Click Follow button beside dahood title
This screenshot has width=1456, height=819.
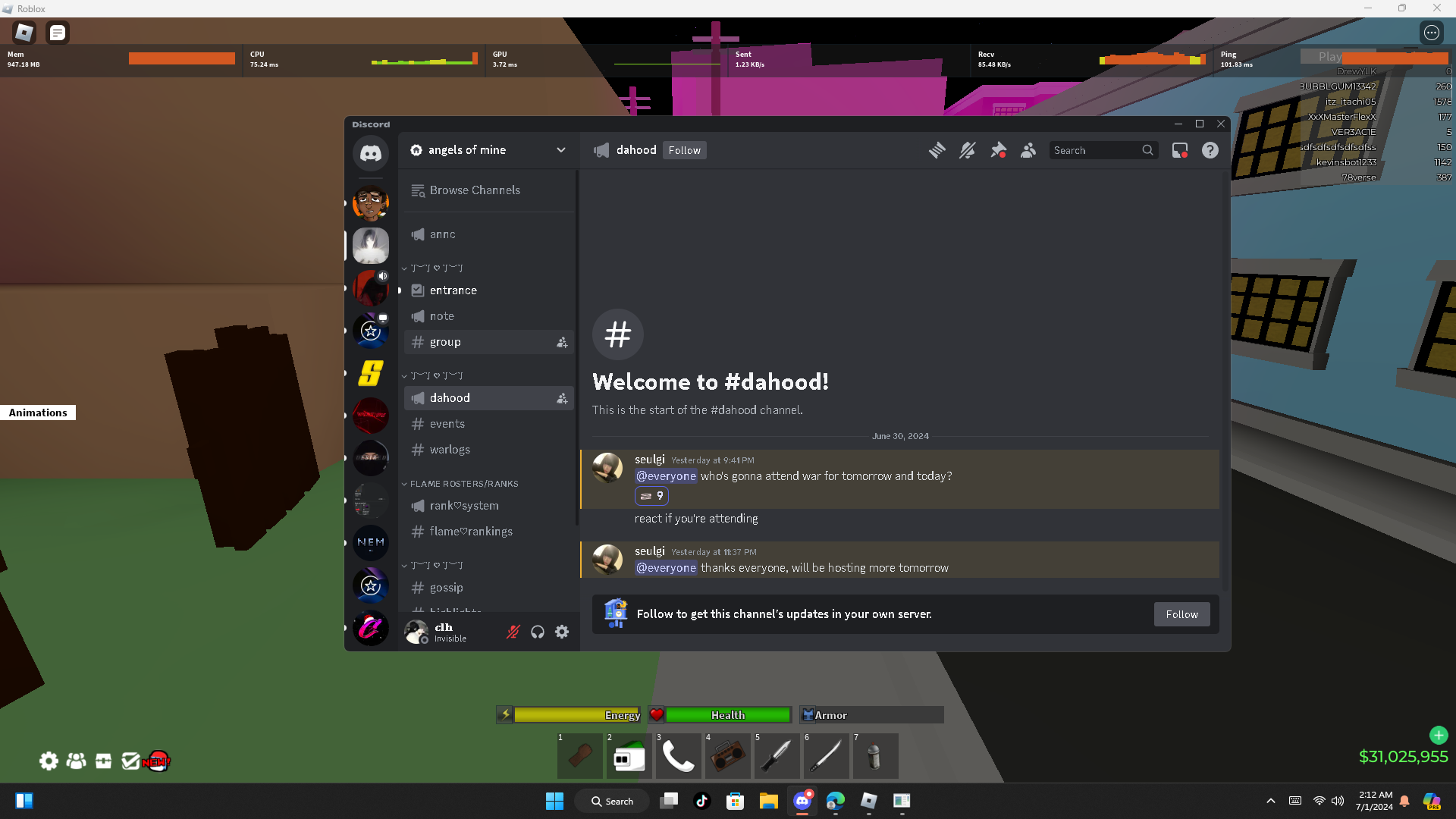[685, 150]
